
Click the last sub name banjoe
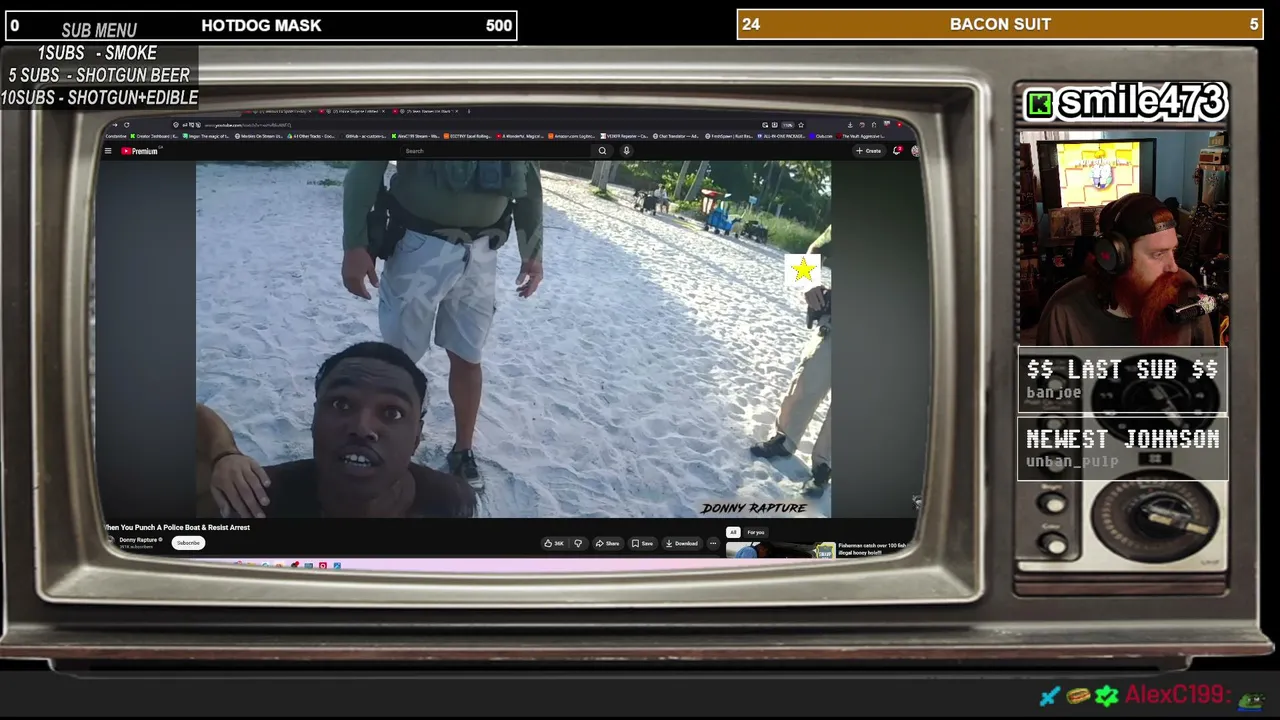click(x=1053, y=393)
